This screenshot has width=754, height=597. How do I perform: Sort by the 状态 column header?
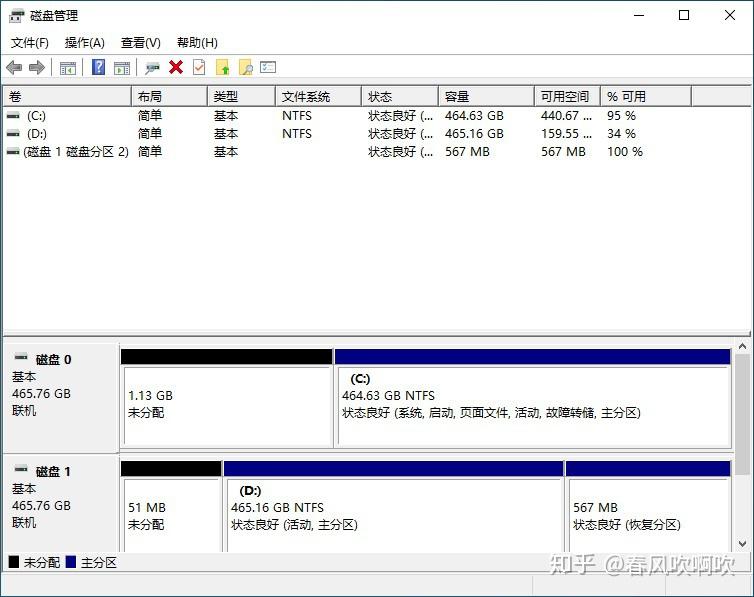400,96
